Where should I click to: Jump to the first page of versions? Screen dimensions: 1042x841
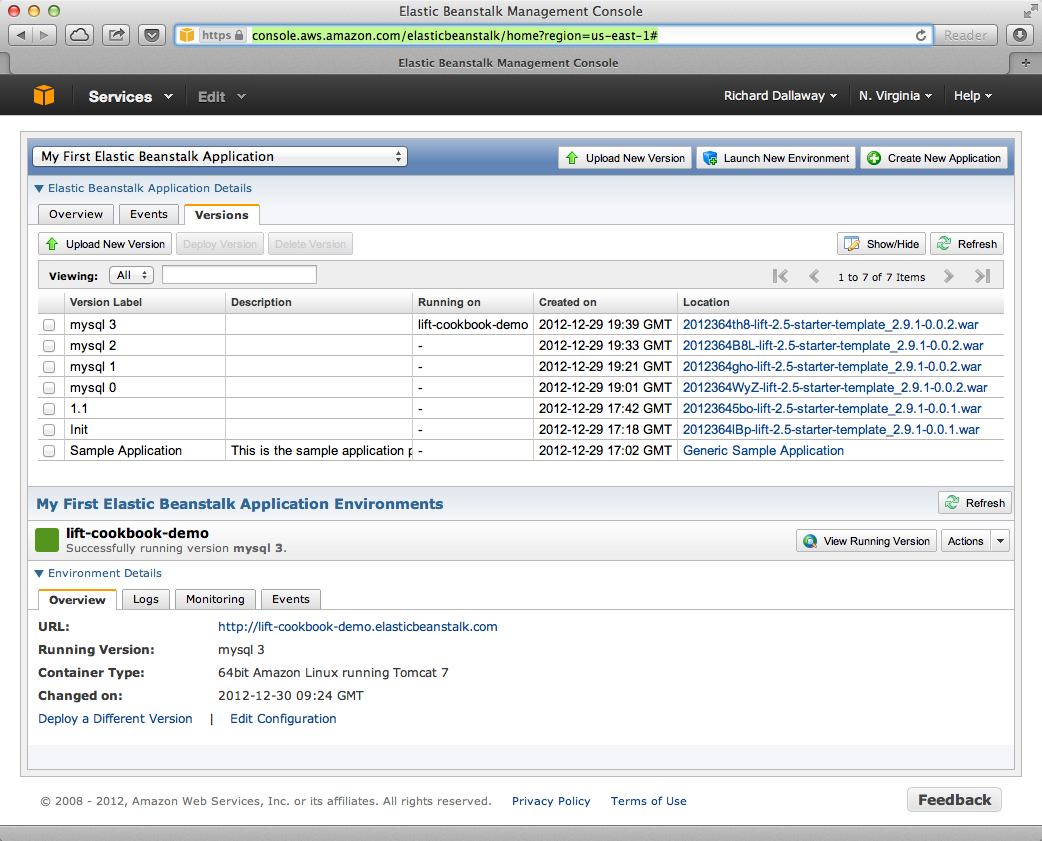point(780,276)
